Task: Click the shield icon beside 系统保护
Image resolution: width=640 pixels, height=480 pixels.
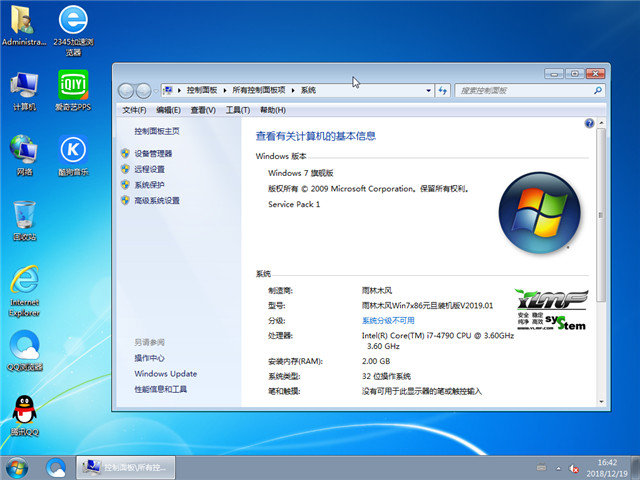Action: [x=125, y=184]
